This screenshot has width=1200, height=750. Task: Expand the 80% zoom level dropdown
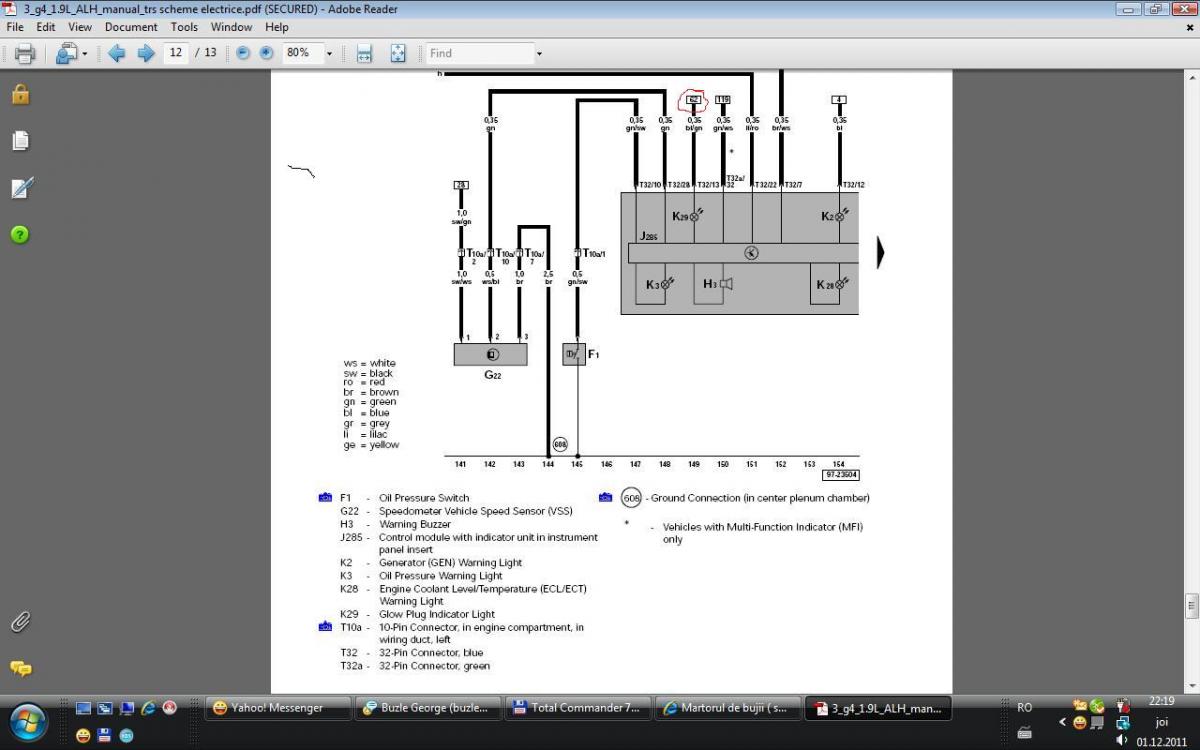click(329, 54)
